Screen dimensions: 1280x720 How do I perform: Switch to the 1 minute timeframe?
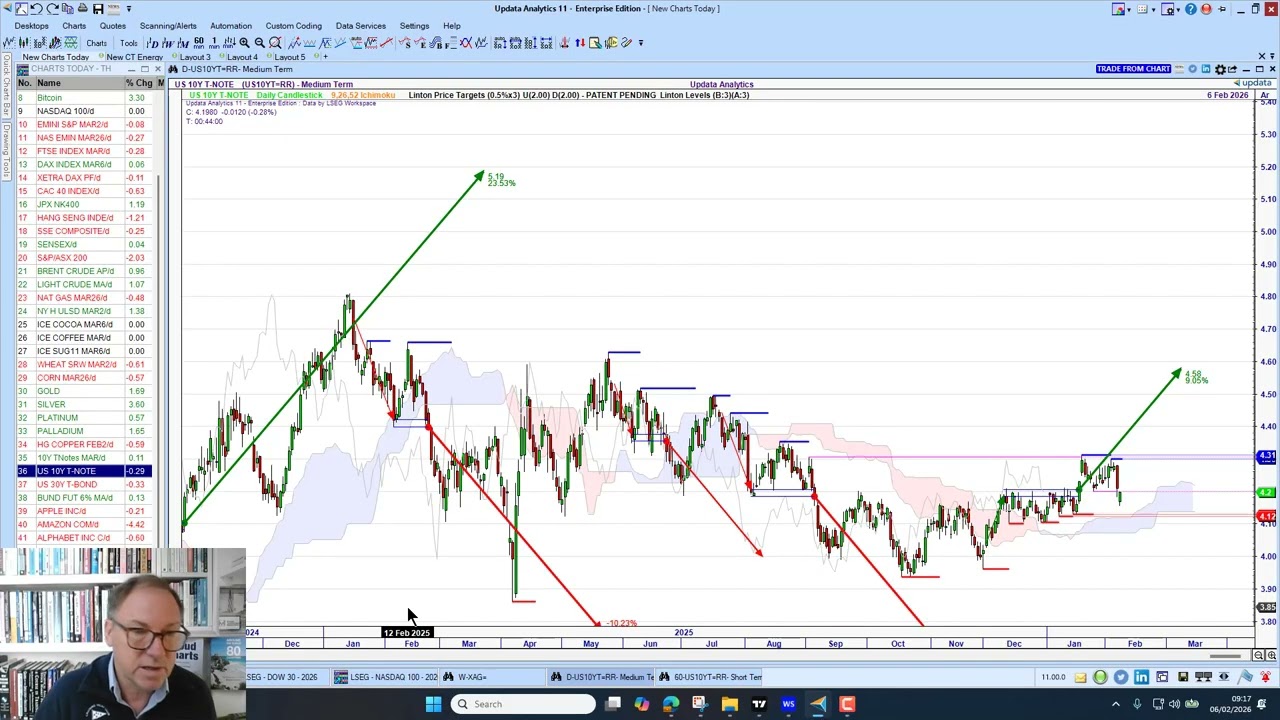click(x=214, y=43)
